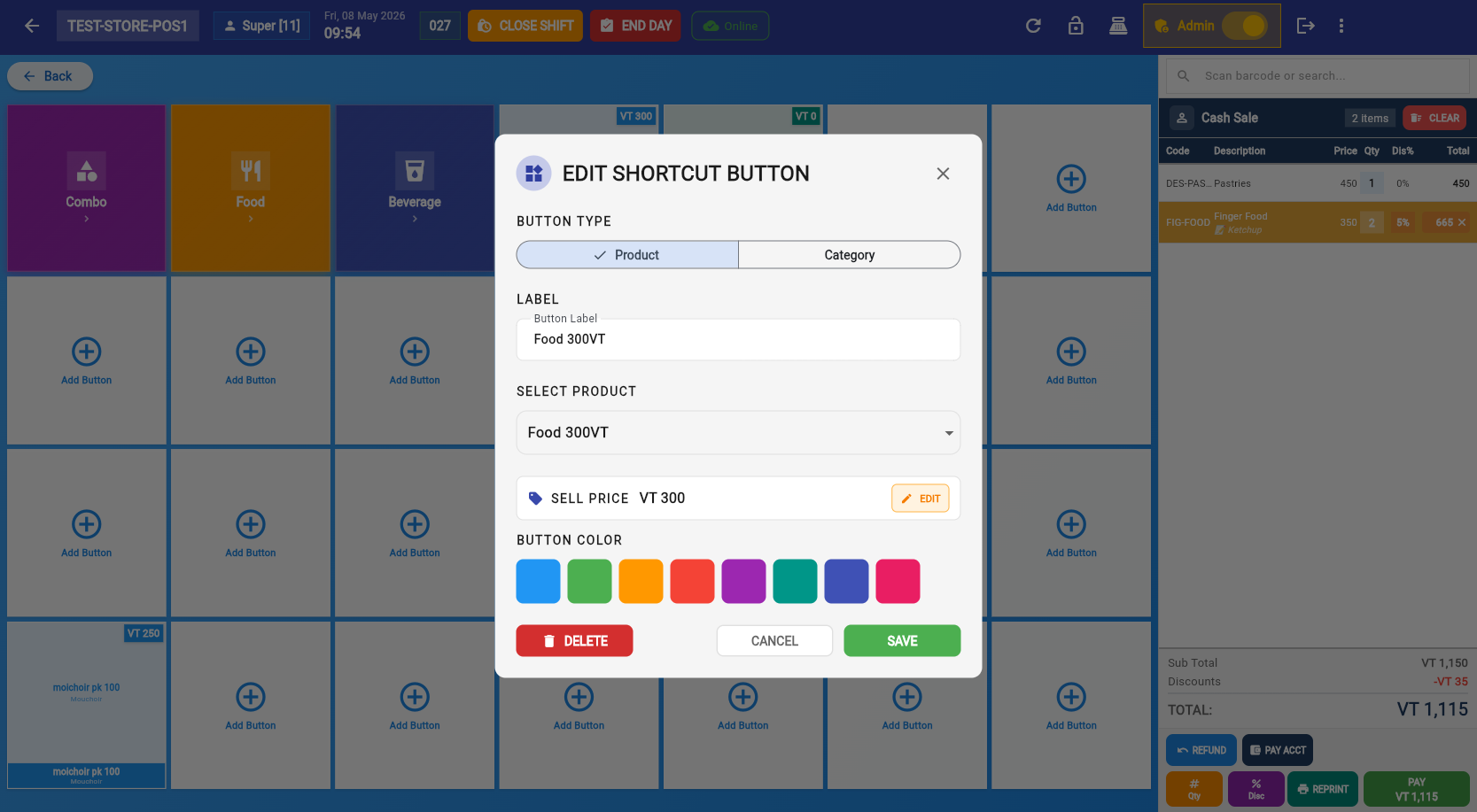The height and width of the screenshot is (812, 1477).
Task: Choose the purple button color swatch
Action: [744, 581]
